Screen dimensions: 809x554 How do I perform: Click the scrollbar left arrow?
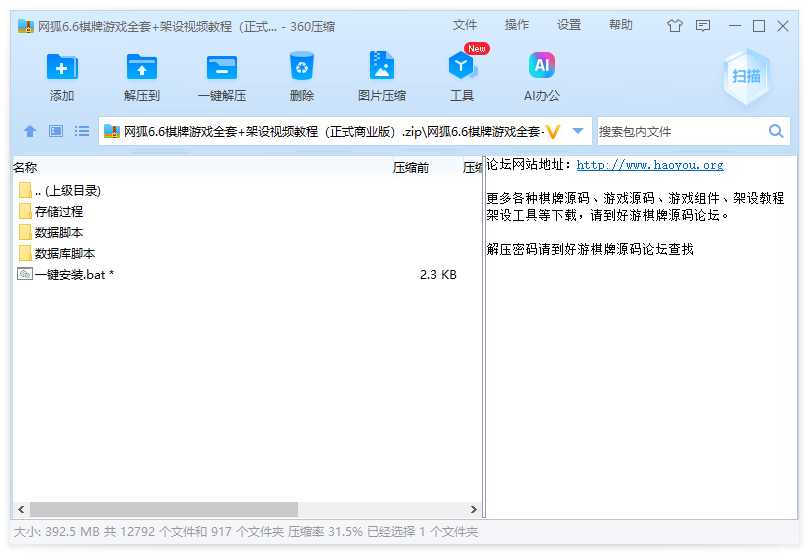21,509
